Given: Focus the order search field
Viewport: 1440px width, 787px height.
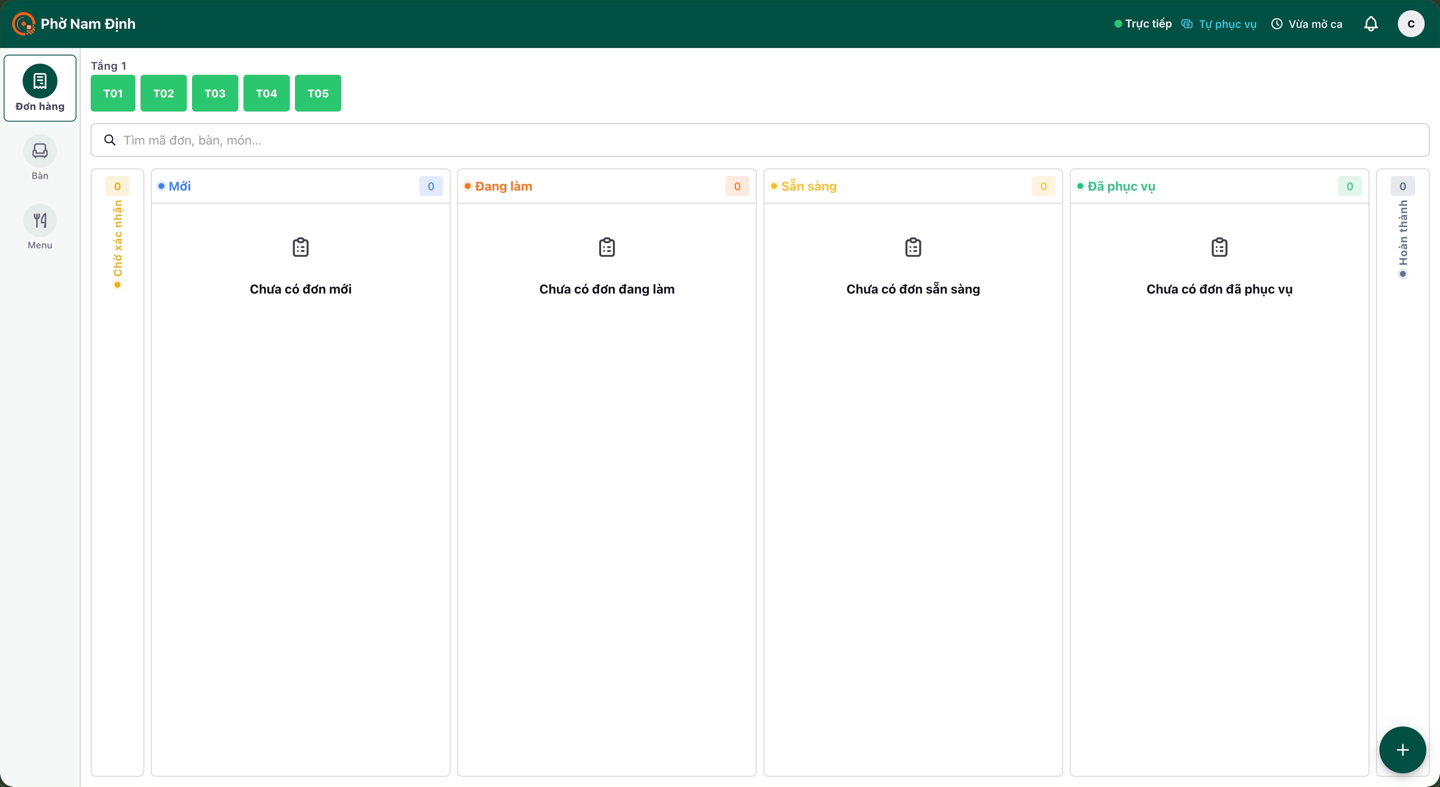Looking at the screenshot, I should (760, 140).
